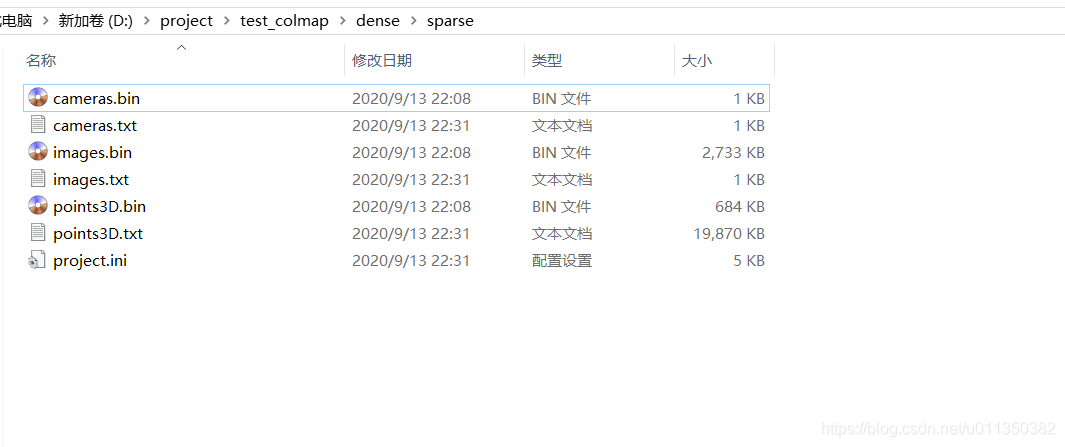Open the 新加卷 (D:) breadcrumb

click(96, 21)
